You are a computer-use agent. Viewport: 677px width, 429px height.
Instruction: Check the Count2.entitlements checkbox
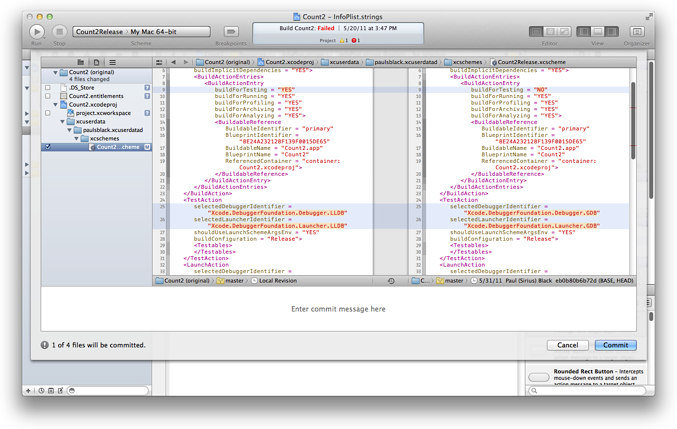pos(47,96)
